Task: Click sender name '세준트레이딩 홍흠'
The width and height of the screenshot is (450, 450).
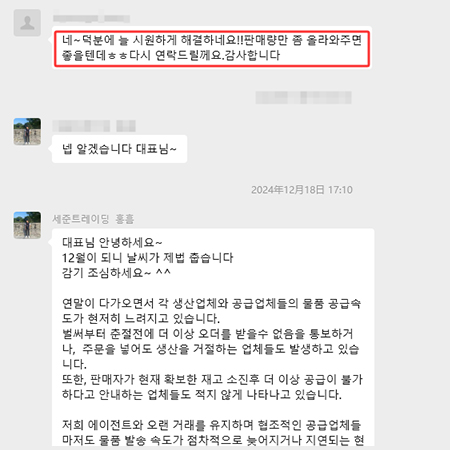Action: click(93, 219)
